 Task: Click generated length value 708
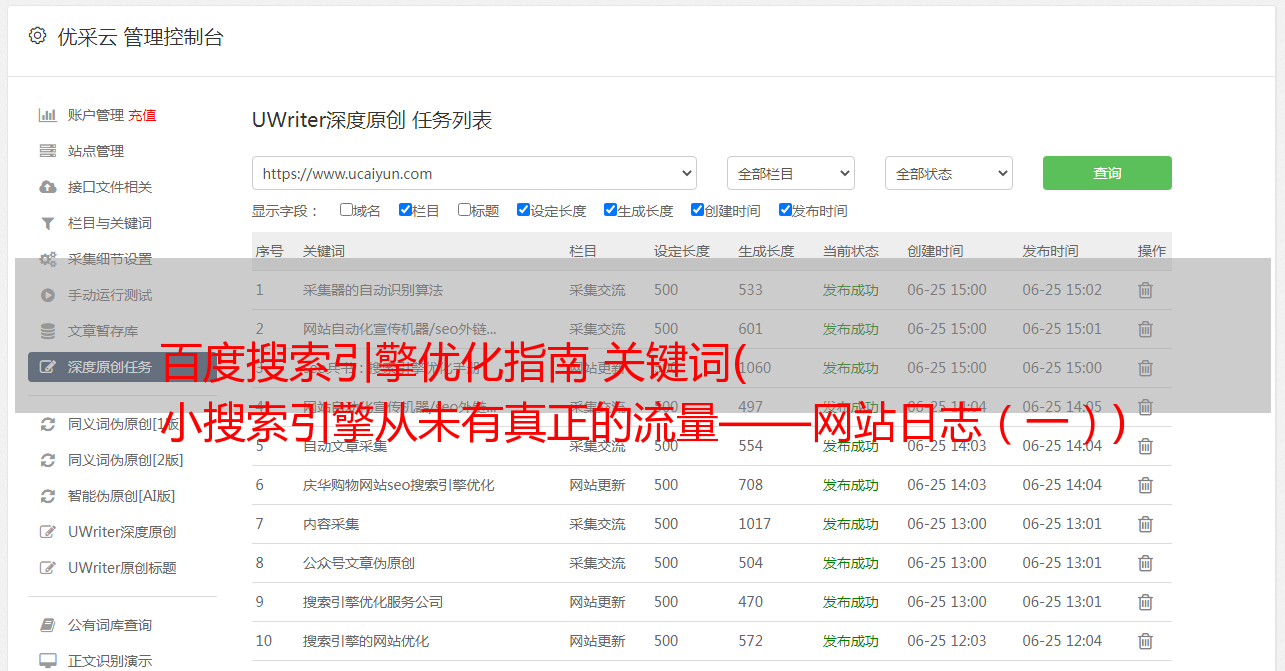pyautogui.click(x=750, y=485)
